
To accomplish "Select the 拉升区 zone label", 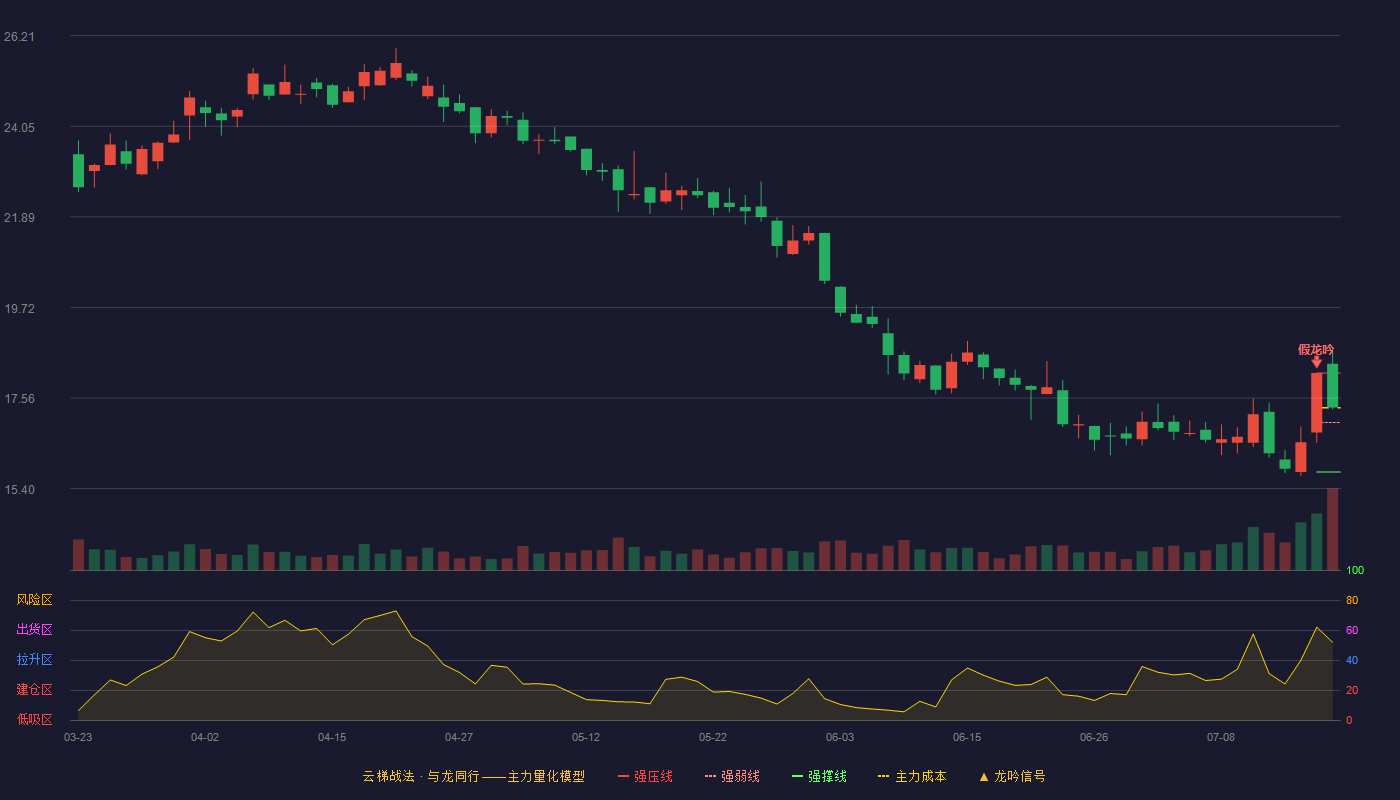I will coord(34,660).
